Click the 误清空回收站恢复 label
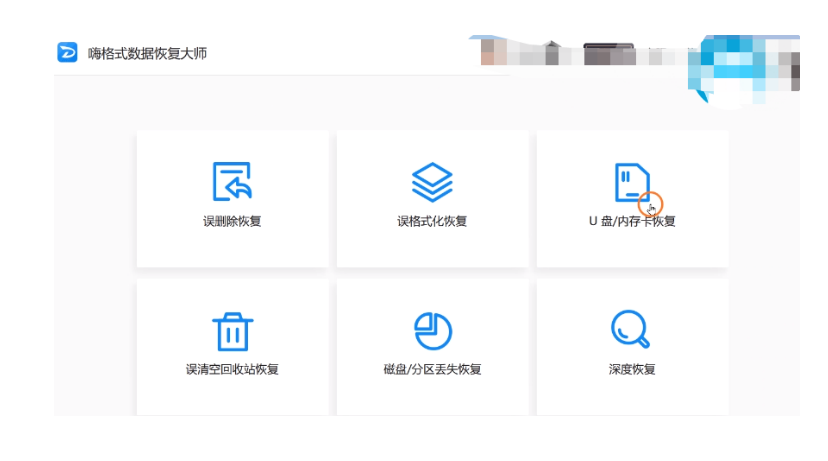Viewport: 828px width, 461px height. [232, 369]
